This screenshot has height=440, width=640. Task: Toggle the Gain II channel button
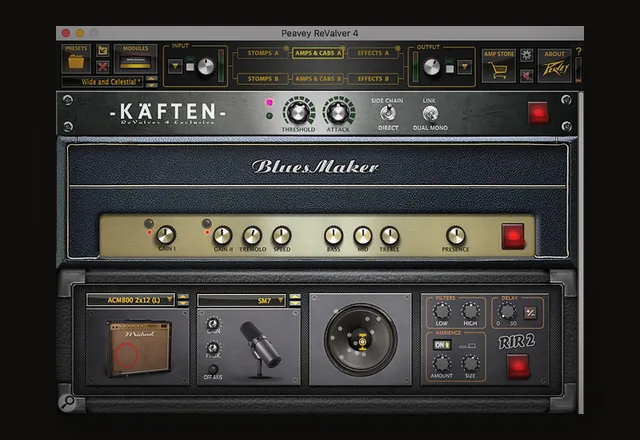tap(207, 223)
